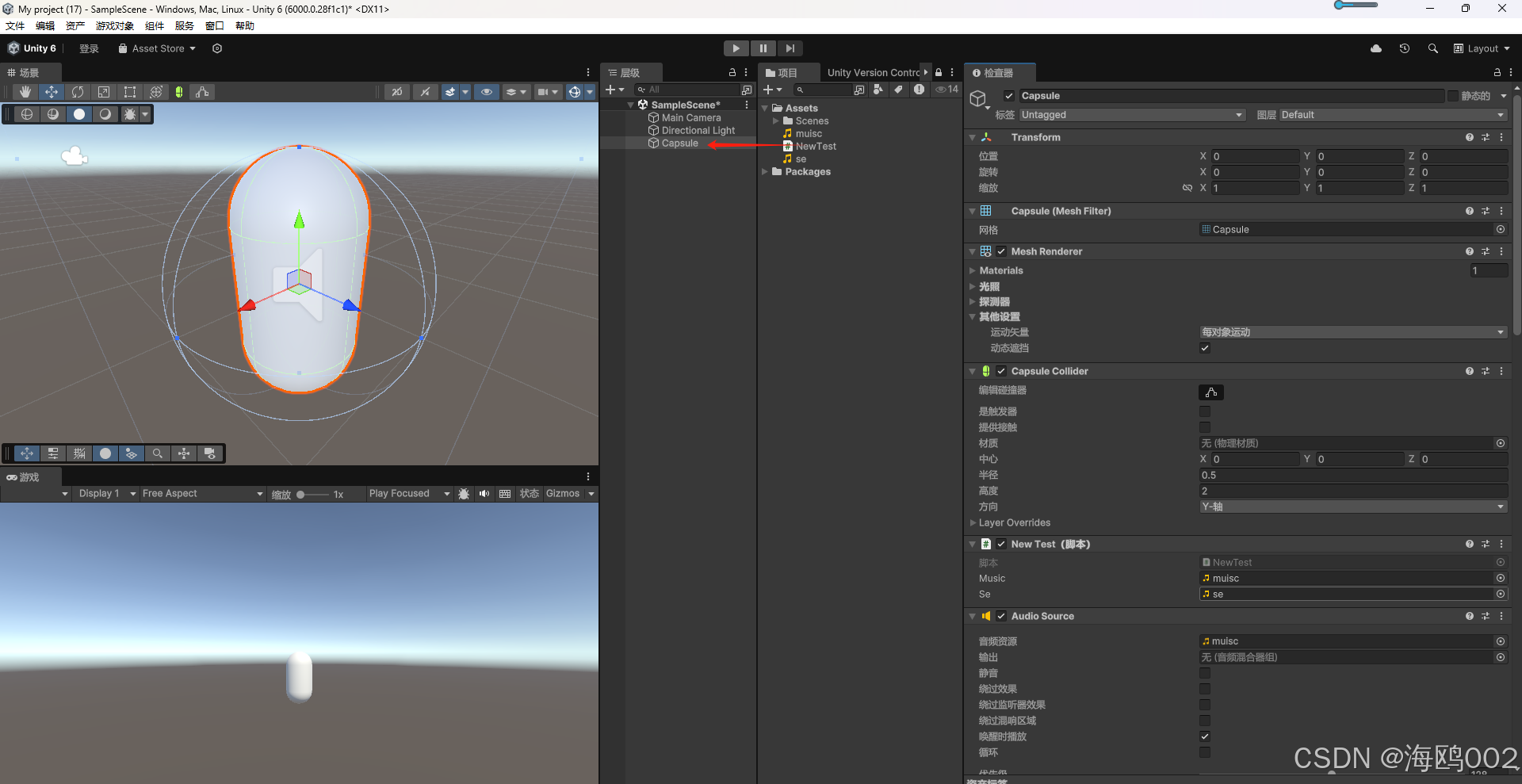The width and height of the screenshot is (1522, 784).
Task: Click the Step frame button
Action: point(790,48)
